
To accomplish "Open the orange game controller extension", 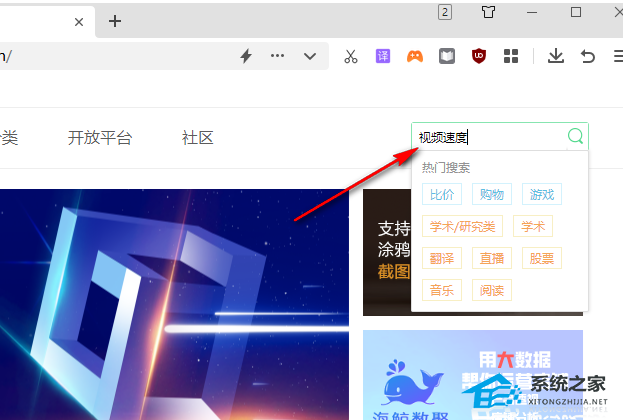I will tap(415, 56).
